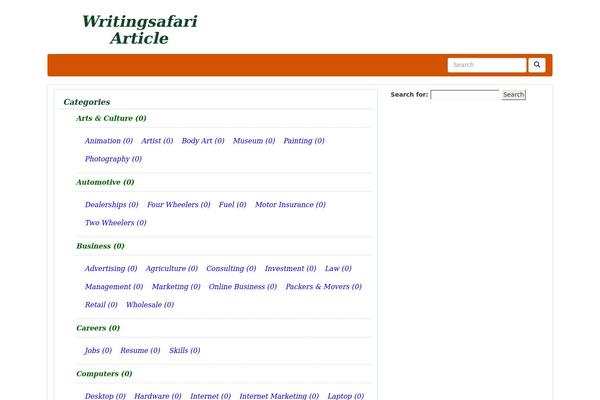Click the Categories heading text

click(87, 102)
